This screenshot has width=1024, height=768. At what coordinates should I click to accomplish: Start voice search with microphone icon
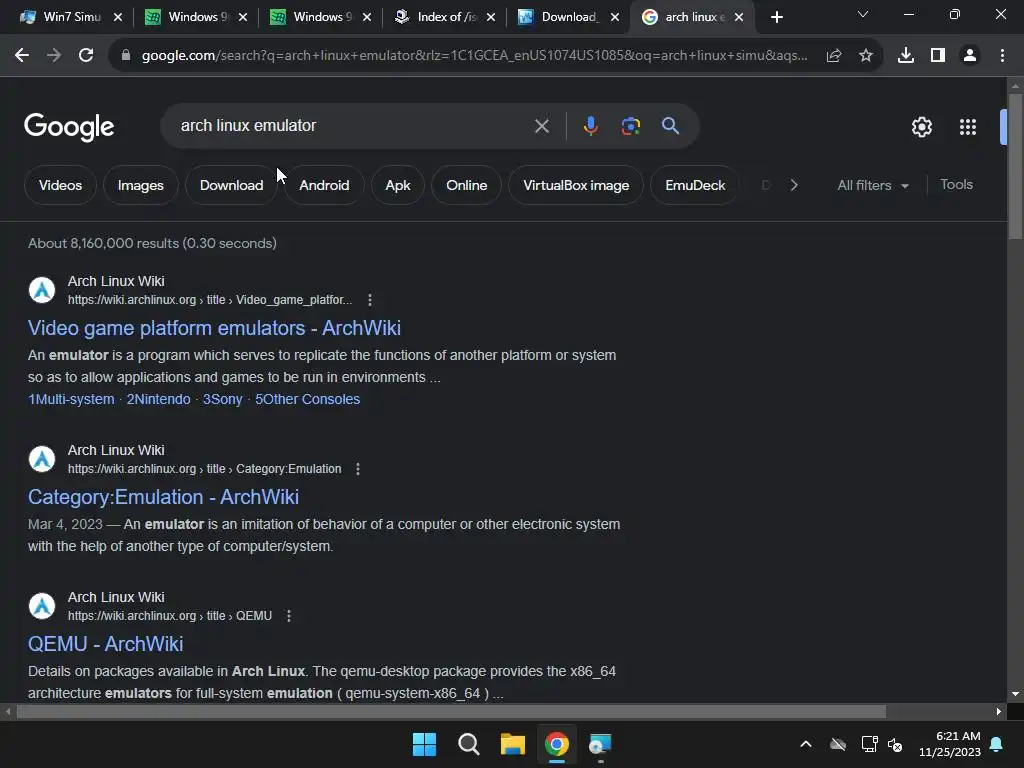click(x=590, y=125)
